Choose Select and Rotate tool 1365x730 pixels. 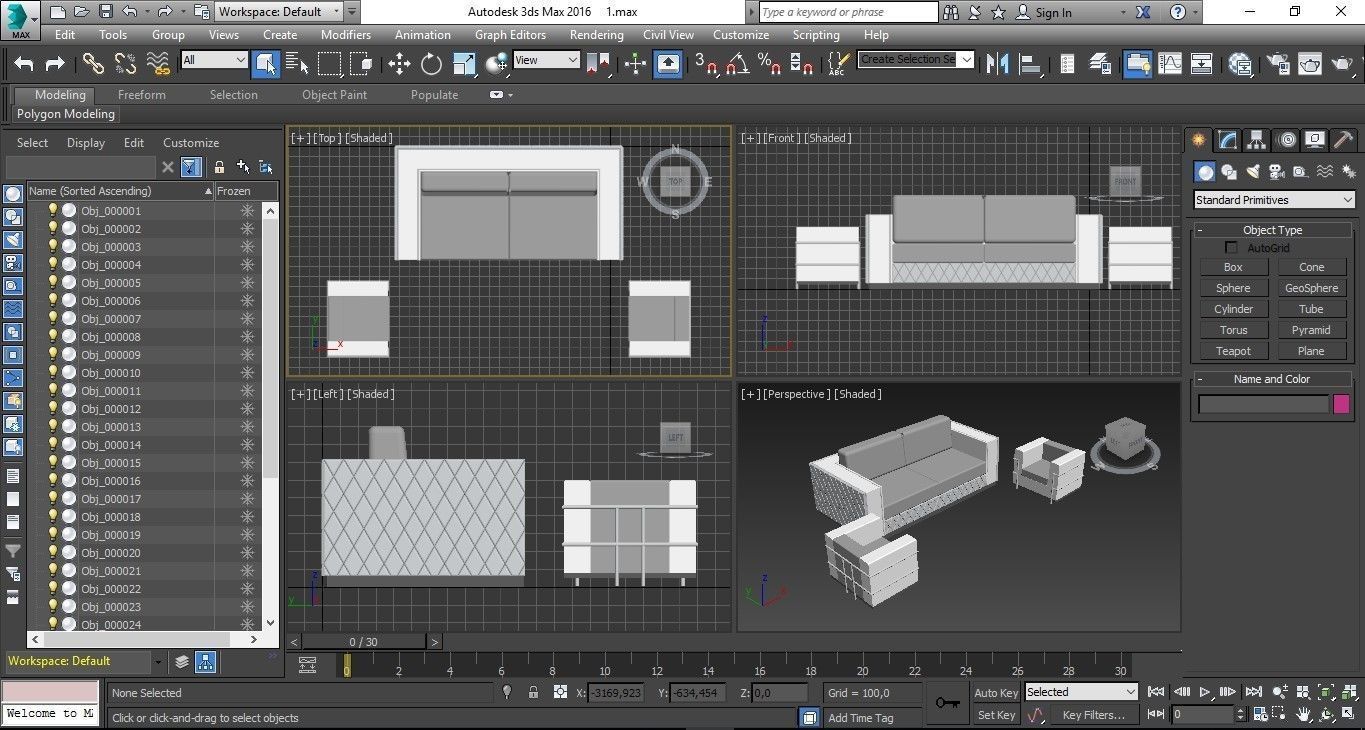coord(431,63)
